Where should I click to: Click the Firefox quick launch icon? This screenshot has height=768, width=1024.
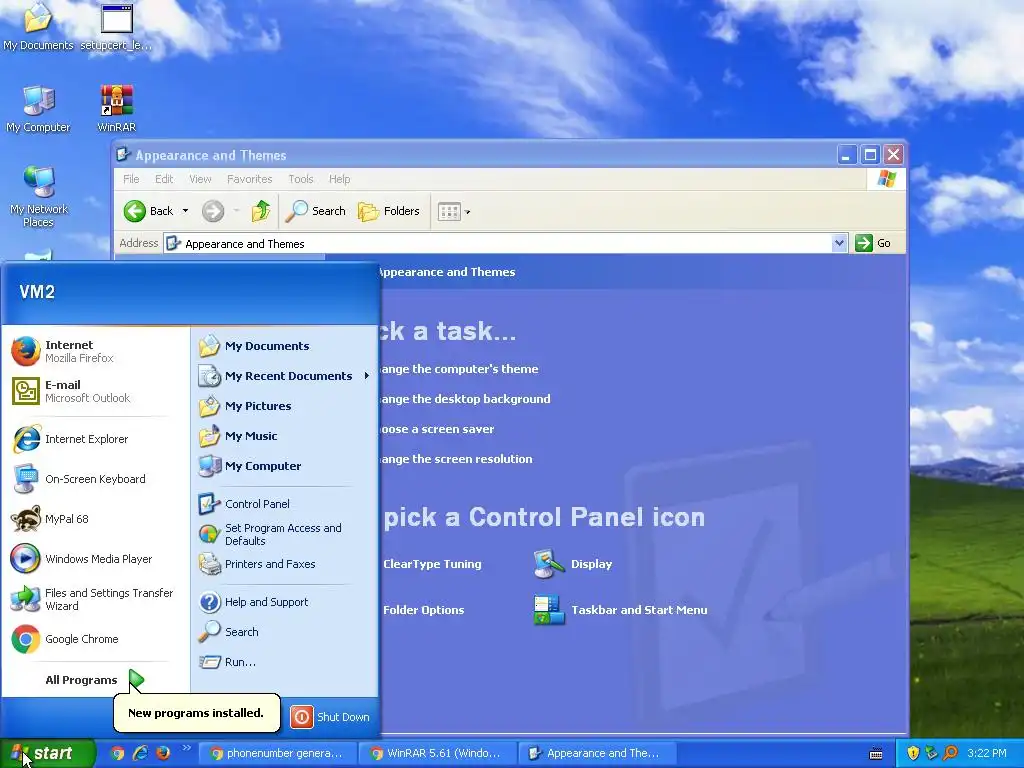[163, 753]
